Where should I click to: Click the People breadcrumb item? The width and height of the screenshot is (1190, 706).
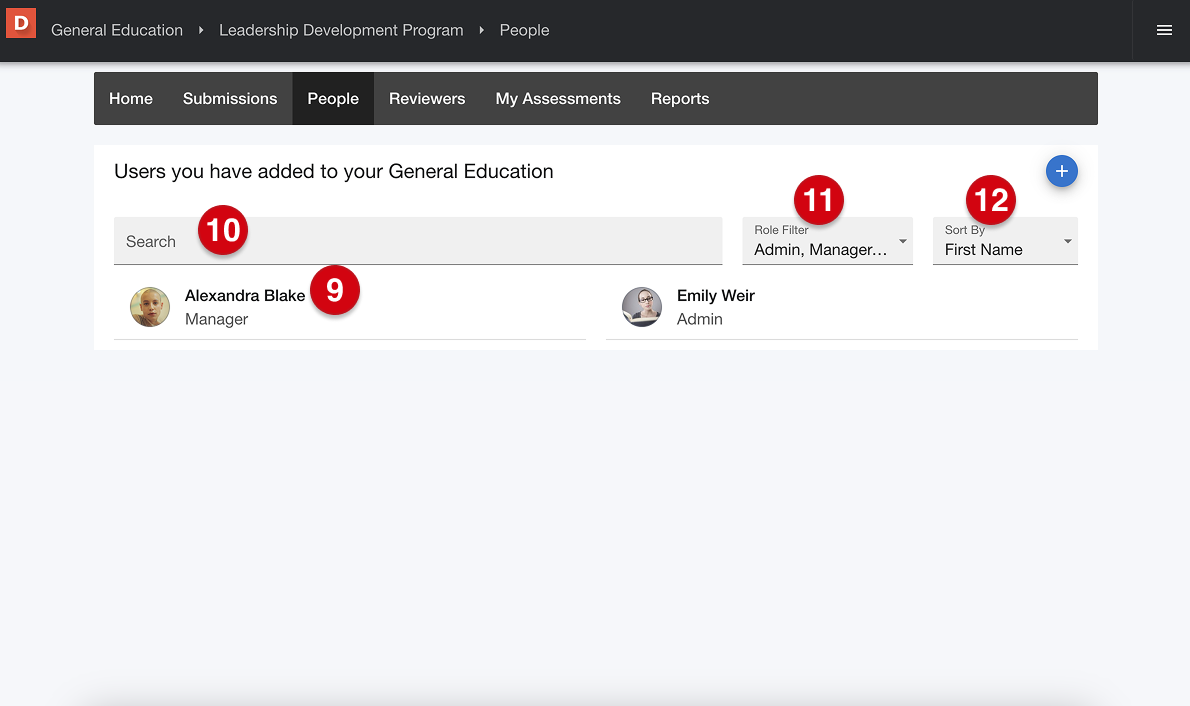(524, 30)
